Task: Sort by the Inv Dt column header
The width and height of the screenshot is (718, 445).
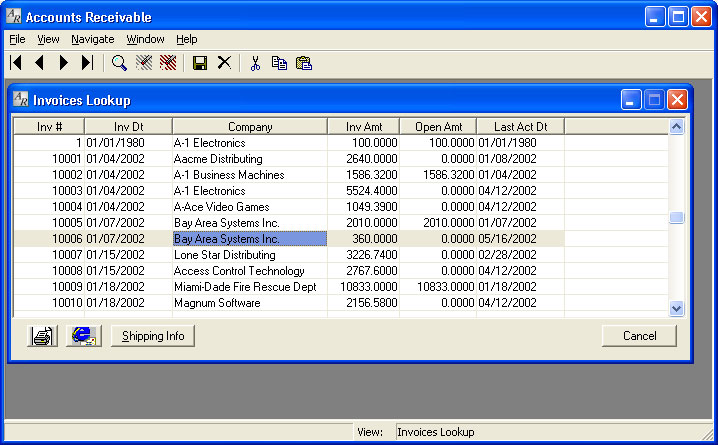Action: coord(128,126)
